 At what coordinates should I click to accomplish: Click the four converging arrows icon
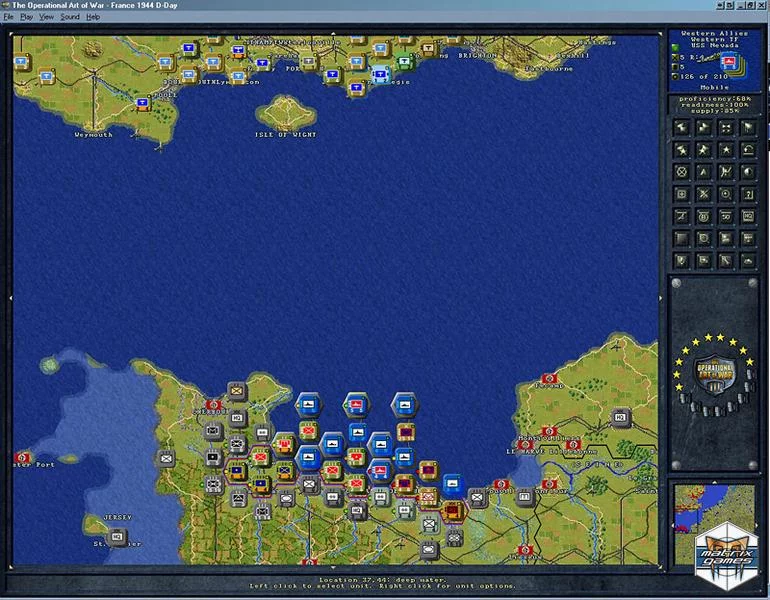[x=726, y=128]
